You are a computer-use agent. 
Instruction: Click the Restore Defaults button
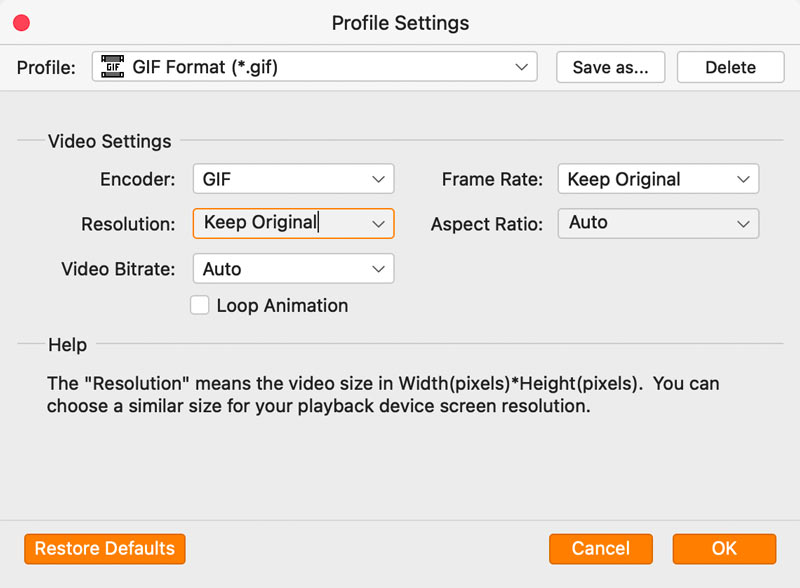(105, 548)
